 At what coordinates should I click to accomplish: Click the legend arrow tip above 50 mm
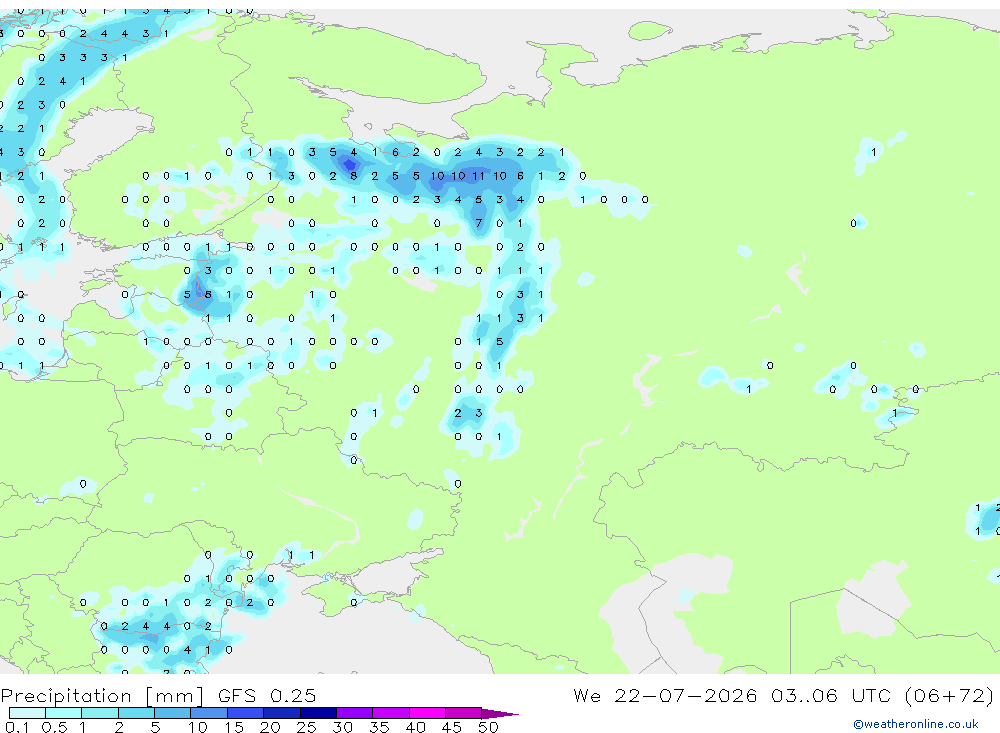coord(501,713)
